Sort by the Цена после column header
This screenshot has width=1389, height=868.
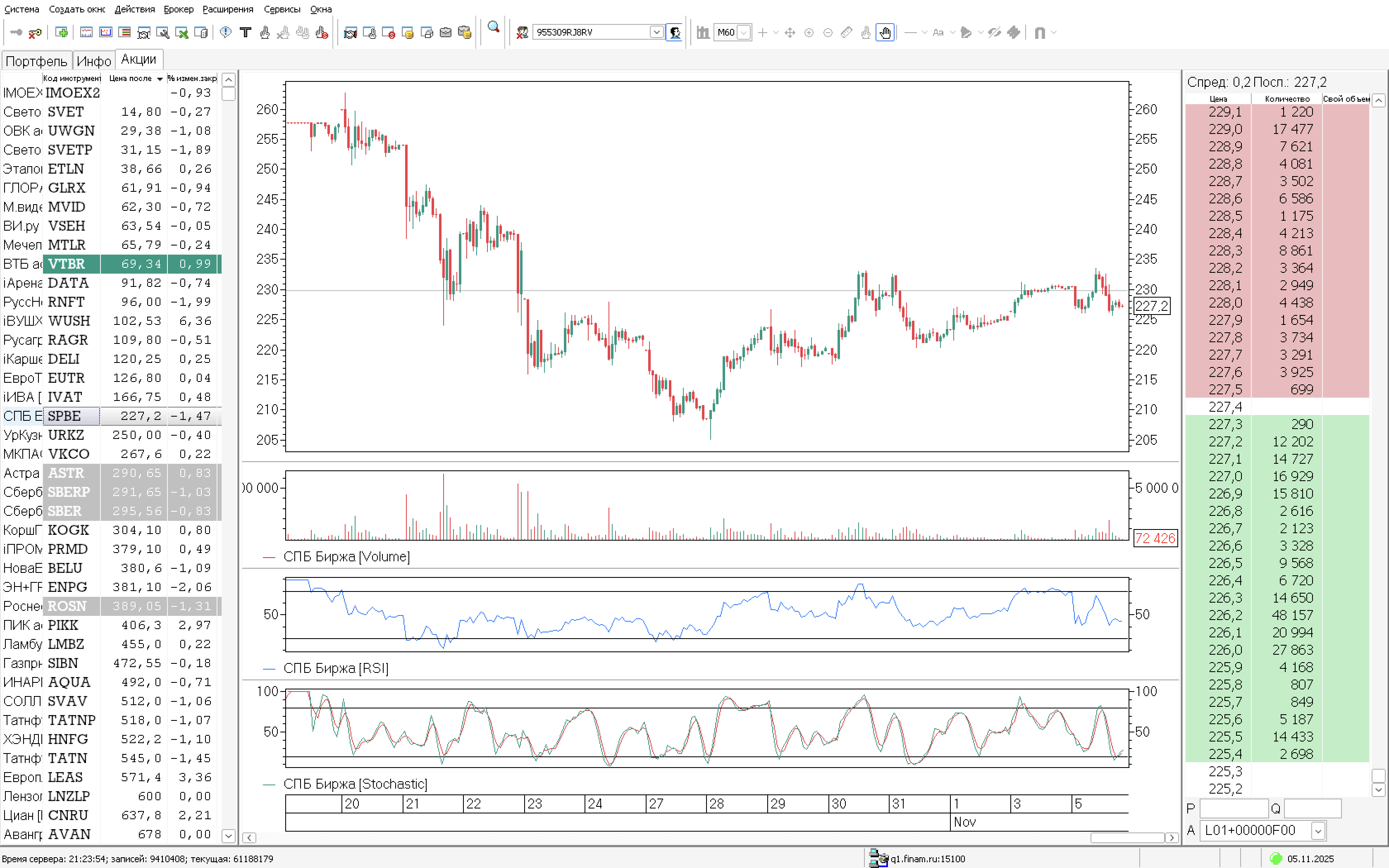pyautogui.click(x=131, y=79)
